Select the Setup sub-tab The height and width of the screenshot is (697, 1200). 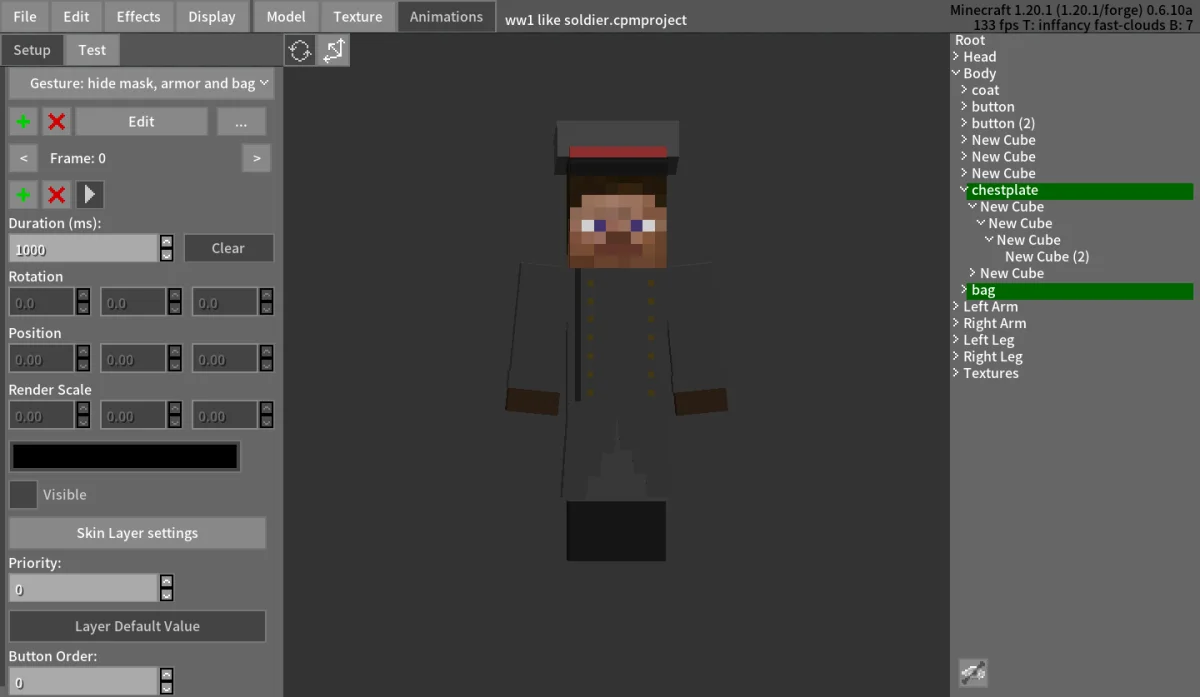(32, 50)
